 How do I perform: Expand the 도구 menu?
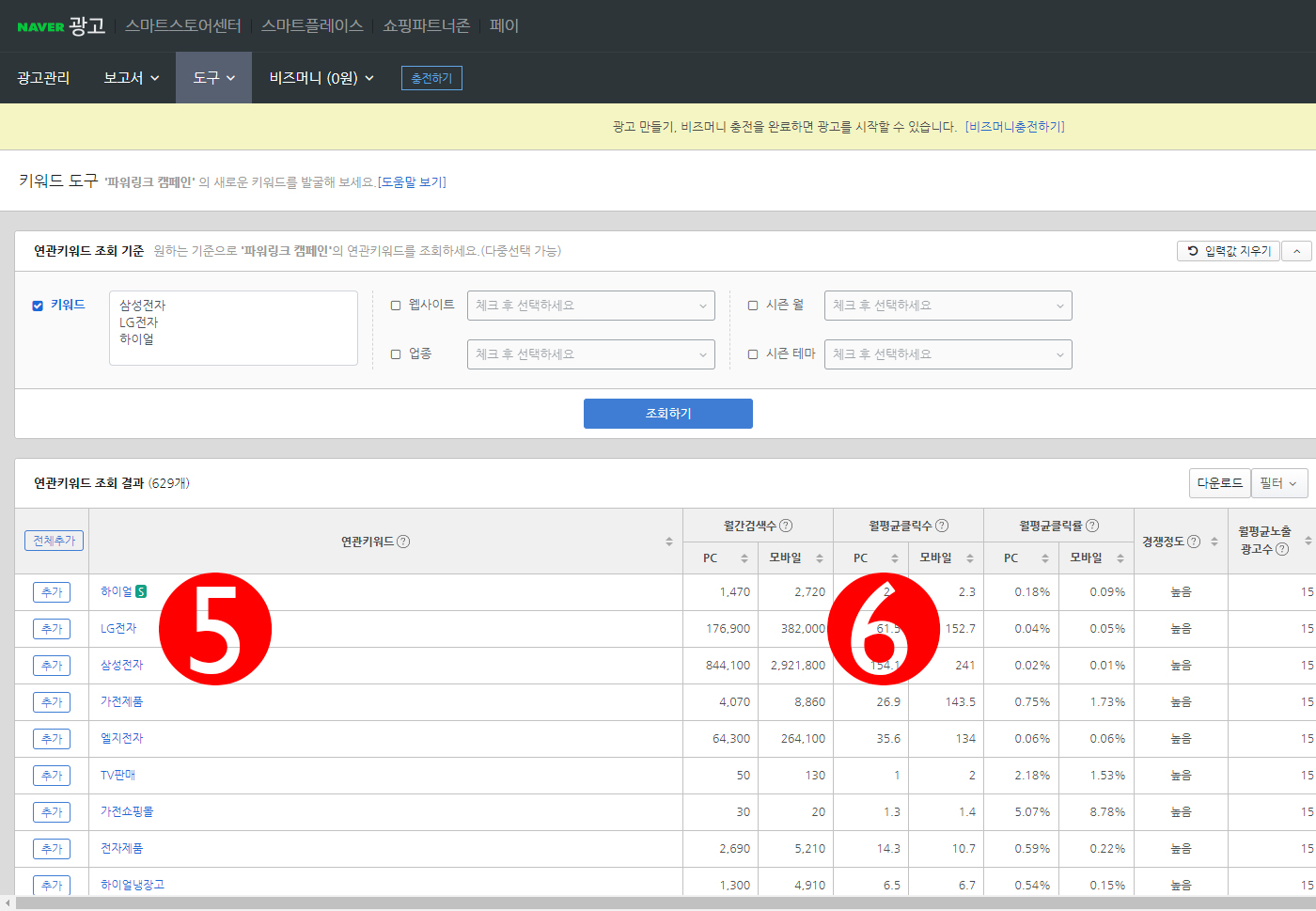[213, 78]
